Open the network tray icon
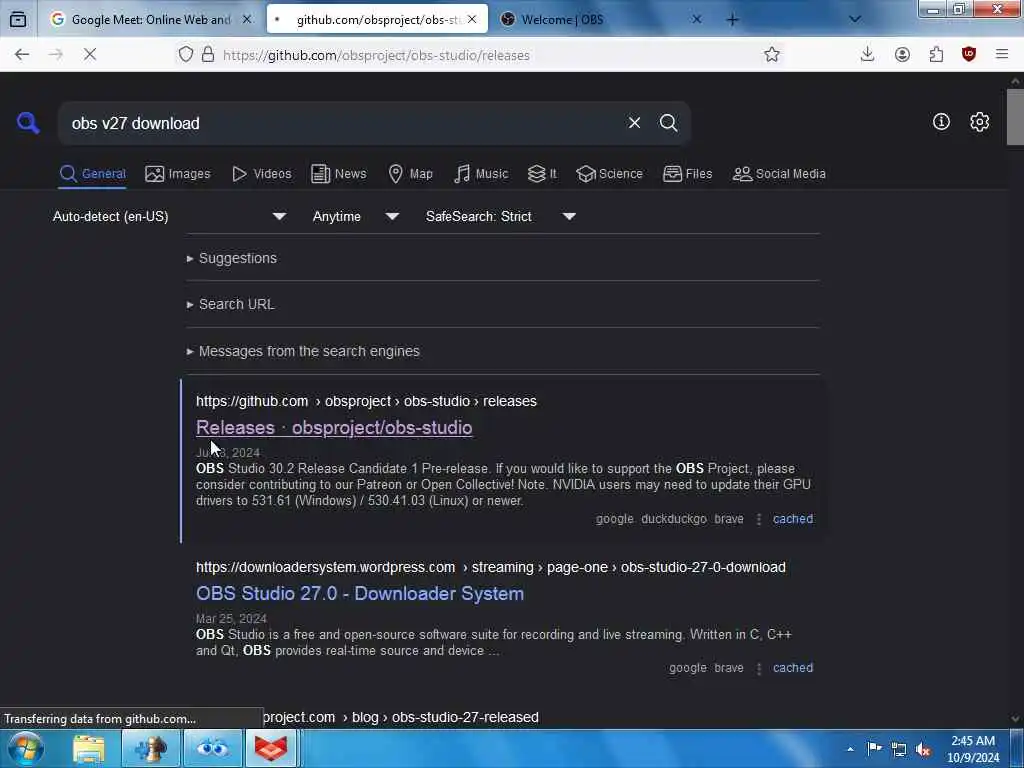The height and width of the screenshot is (768, 1024). [x=899, y=748]
